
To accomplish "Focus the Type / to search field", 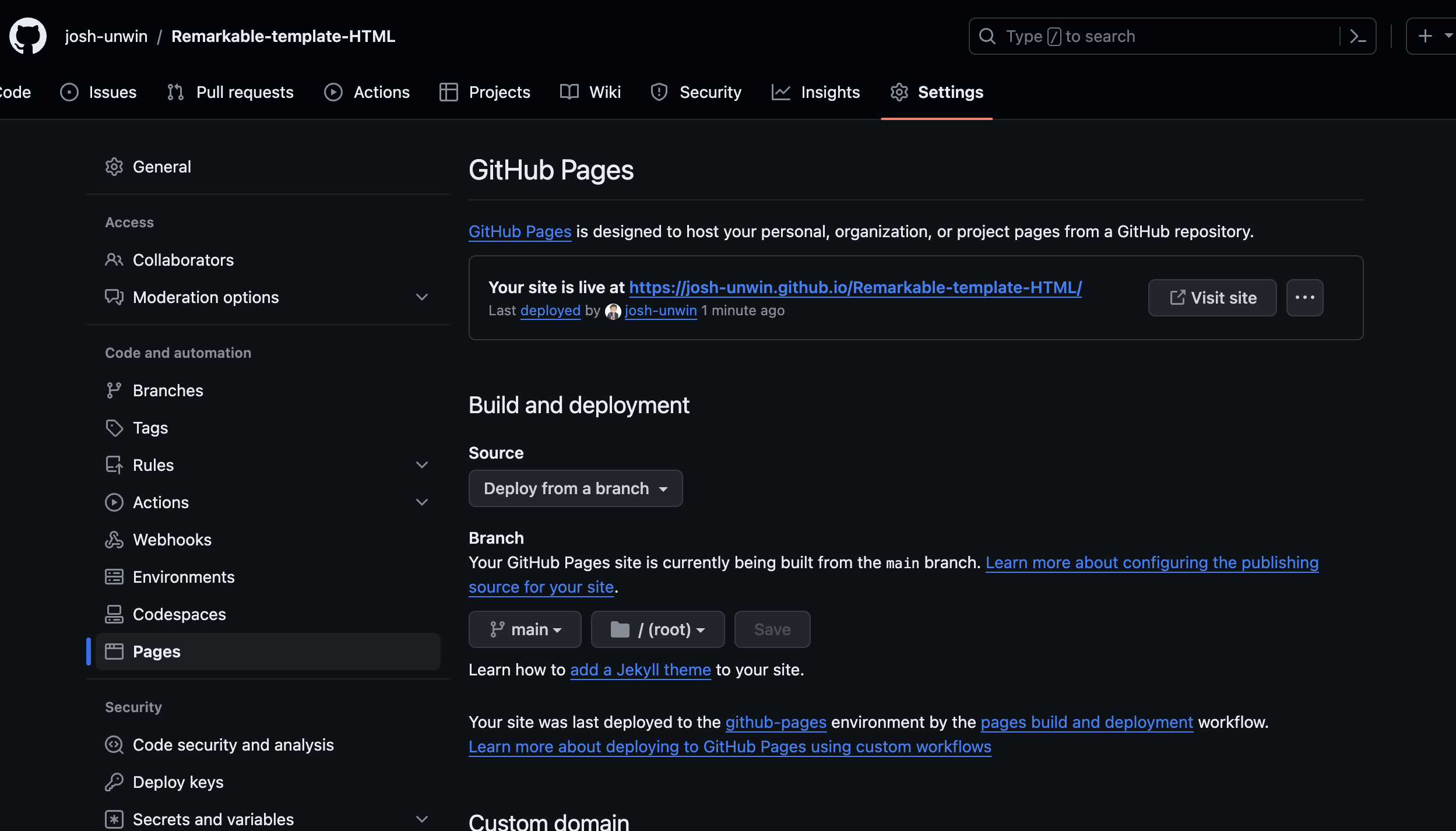I will click(1172, 36).
